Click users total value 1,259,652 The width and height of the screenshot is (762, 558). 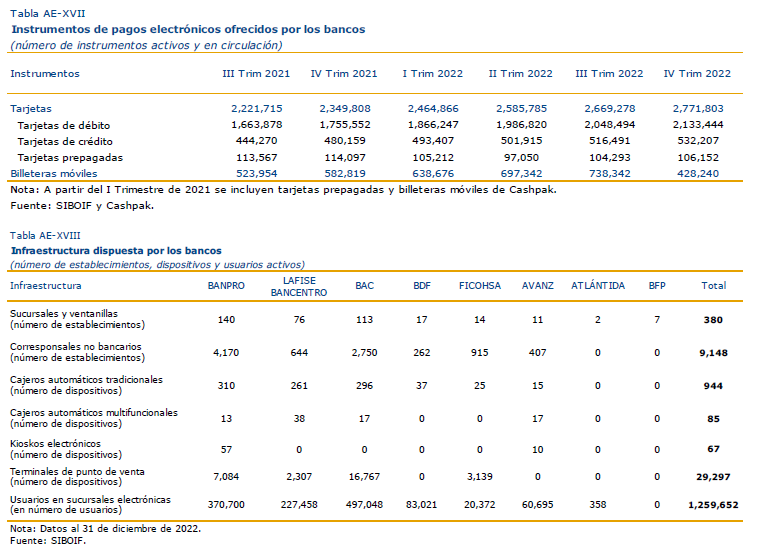(713, 505)
